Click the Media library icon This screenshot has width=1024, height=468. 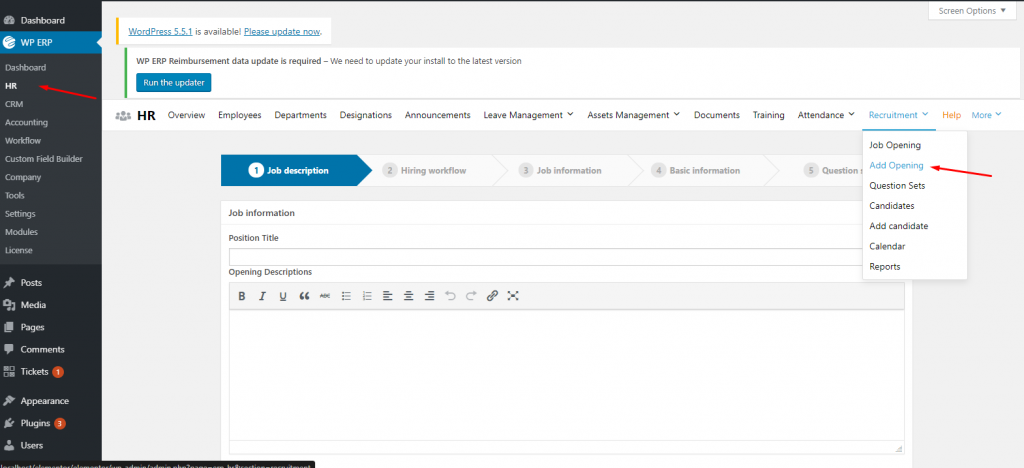9,305
